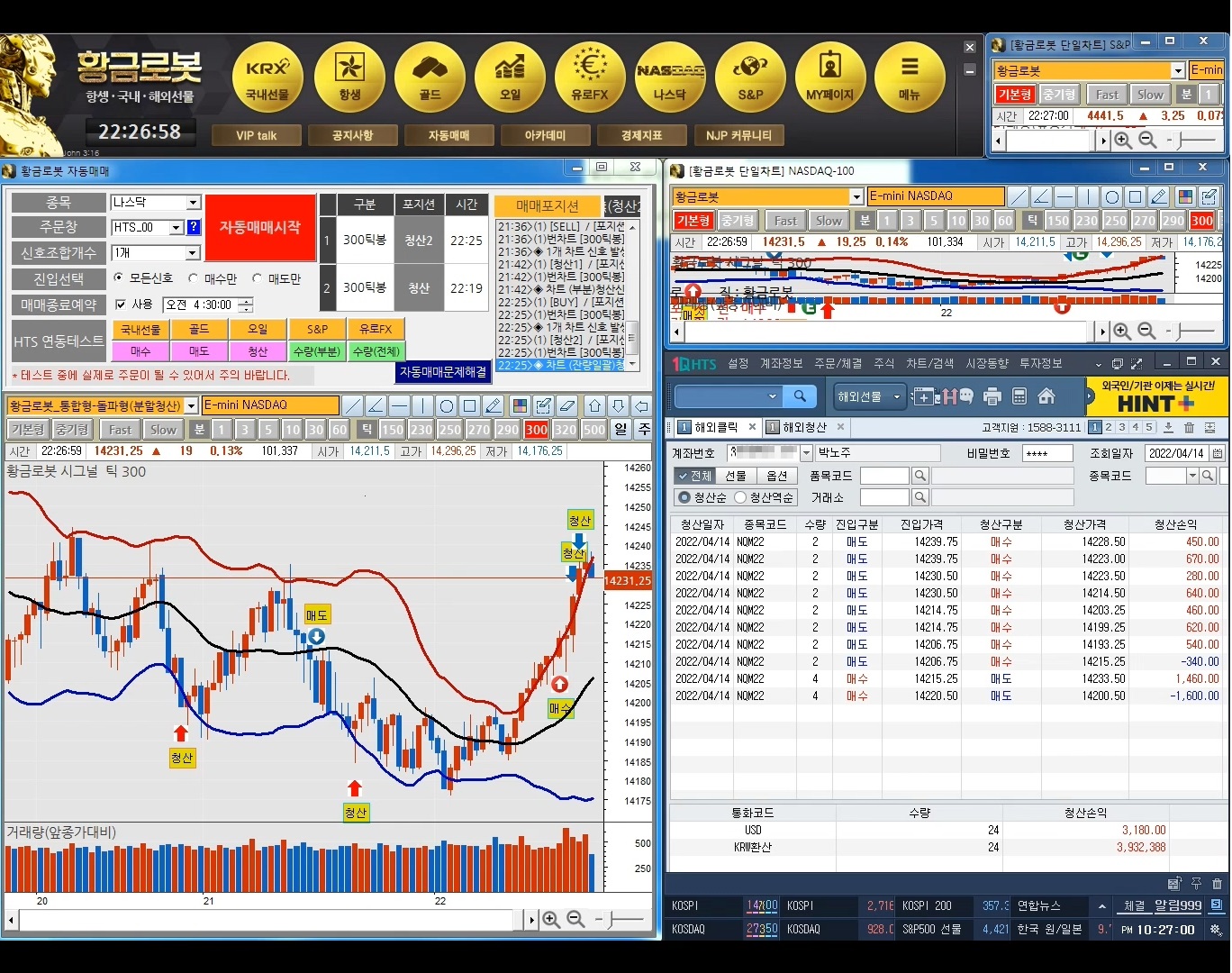The width and height of the screenshot is (1232, 973).
Task: Click the blue help question mark icon
Action: [x=194, y=227]
